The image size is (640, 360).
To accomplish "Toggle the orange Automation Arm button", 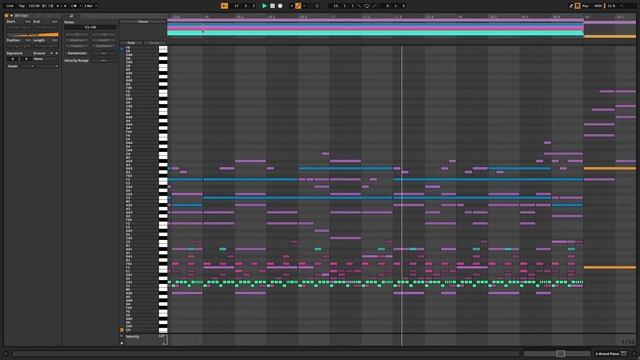I will pos(298,6).
